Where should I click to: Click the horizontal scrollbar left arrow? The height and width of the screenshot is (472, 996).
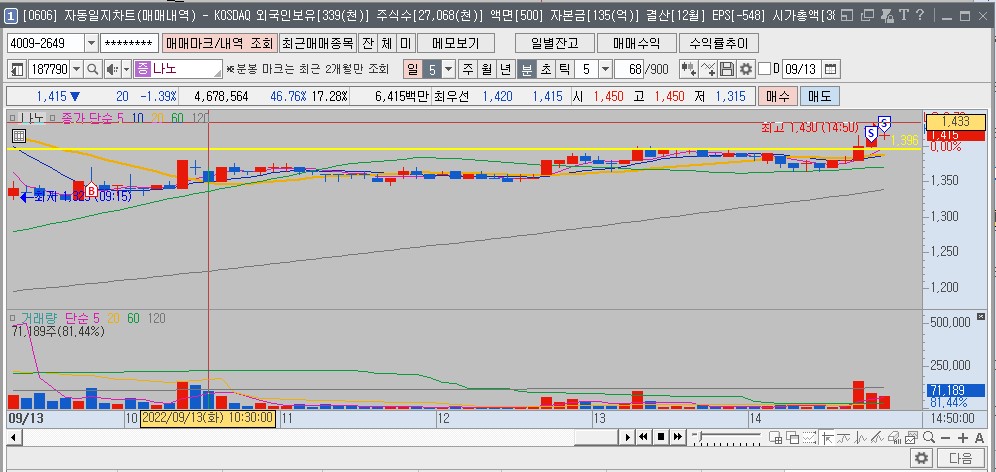click(12, 437)
